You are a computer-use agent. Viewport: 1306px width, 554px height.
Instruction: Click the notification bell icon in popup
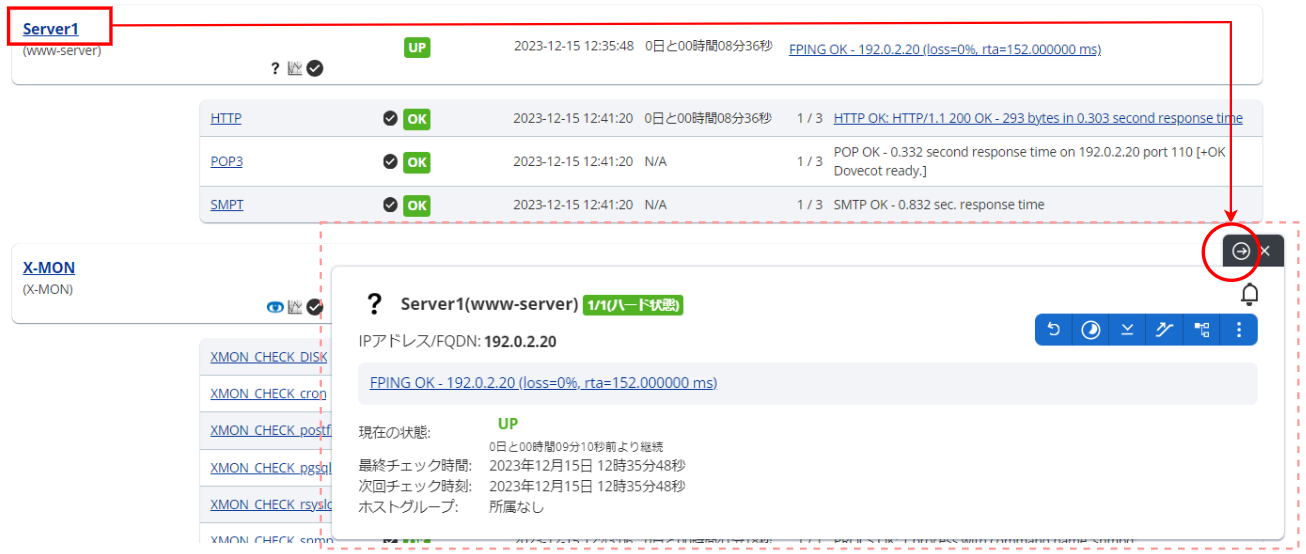(x=1249, y=294)
